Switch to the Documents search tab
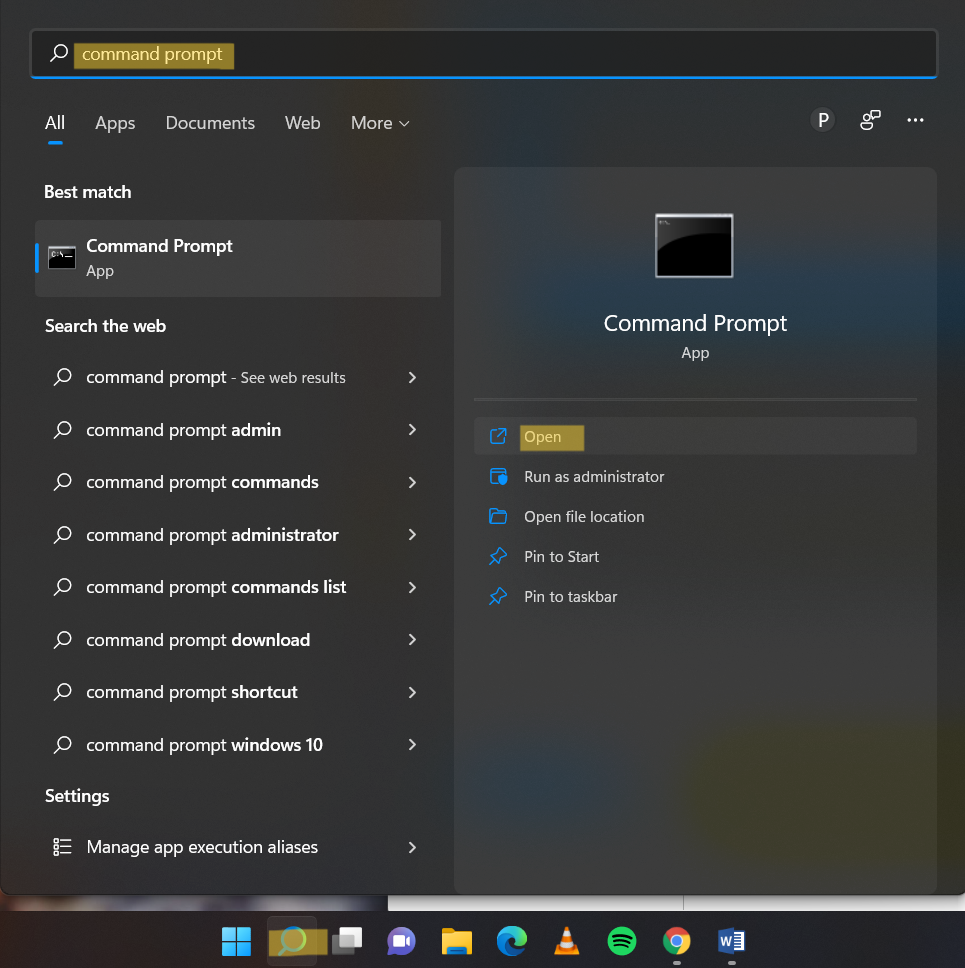The height and width of the screenshot is (968, 965). click(x=210, y=123)
